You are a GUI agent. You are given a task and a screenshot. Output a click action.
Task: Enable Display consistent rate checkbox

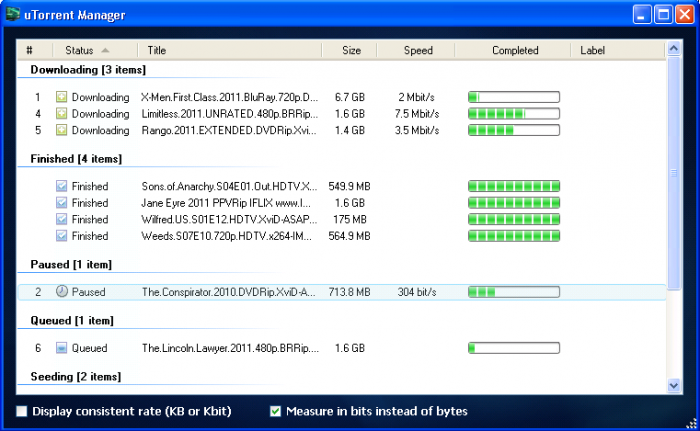click(x=21, y=411)
